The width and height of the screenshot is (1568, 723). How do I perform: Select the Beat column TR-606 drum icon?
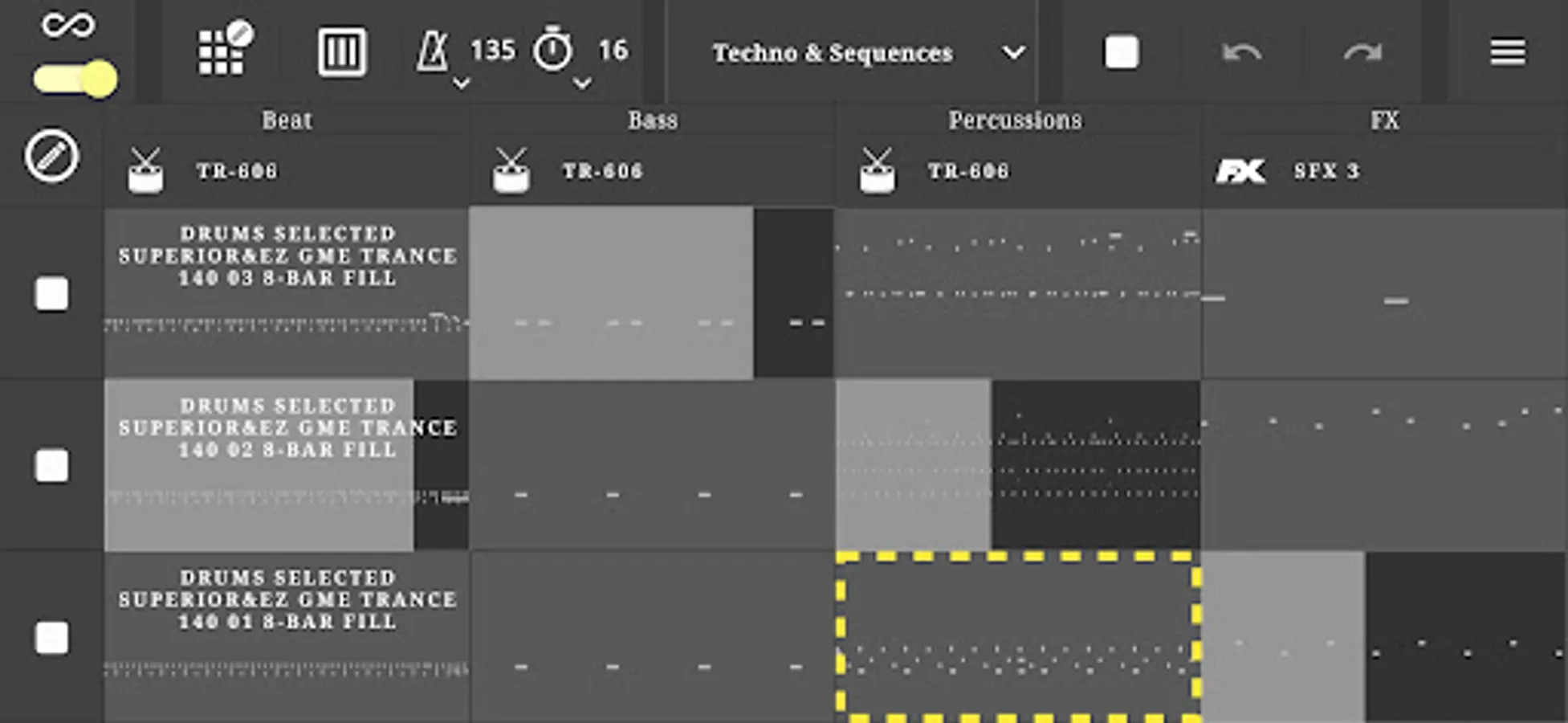coord(145,170)
